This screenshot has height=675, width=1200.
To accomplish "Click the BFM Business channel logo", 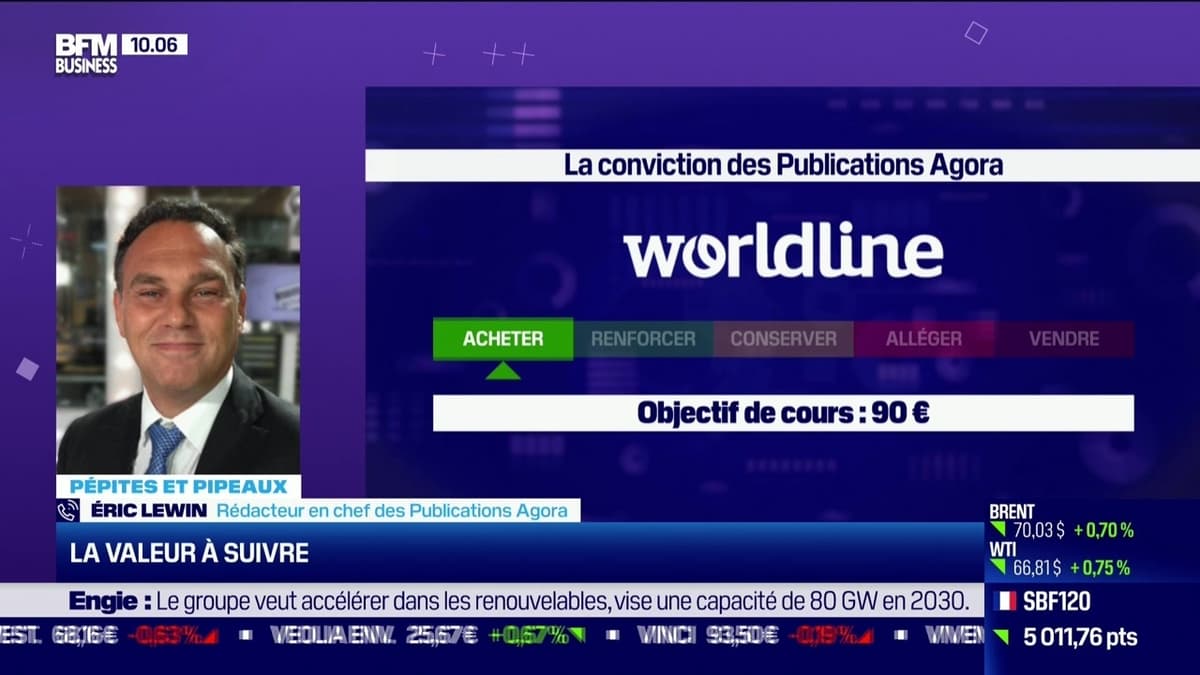I will (86, 54).
